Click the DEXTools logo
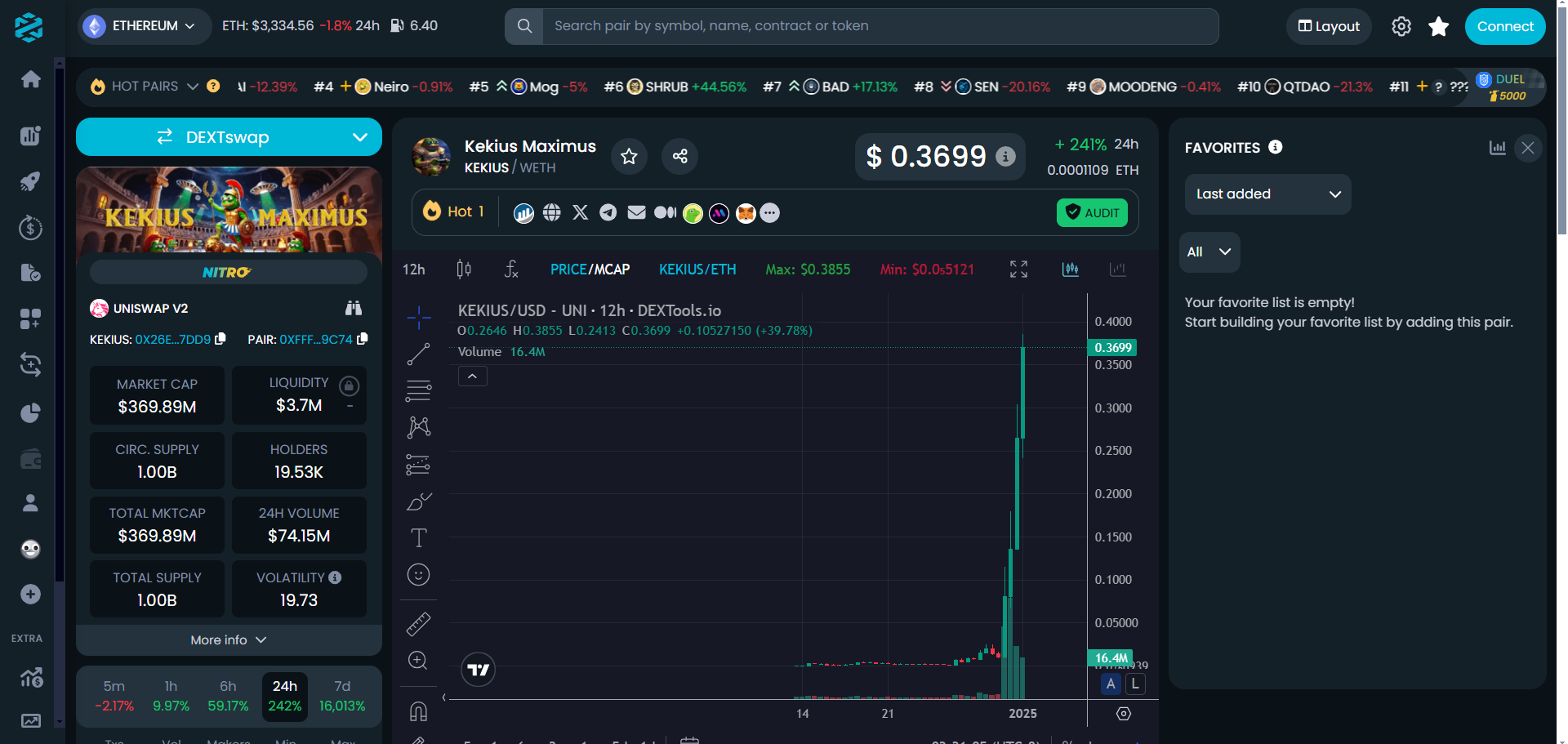The height and width of the screenshot is (744, 1568). 29,27
